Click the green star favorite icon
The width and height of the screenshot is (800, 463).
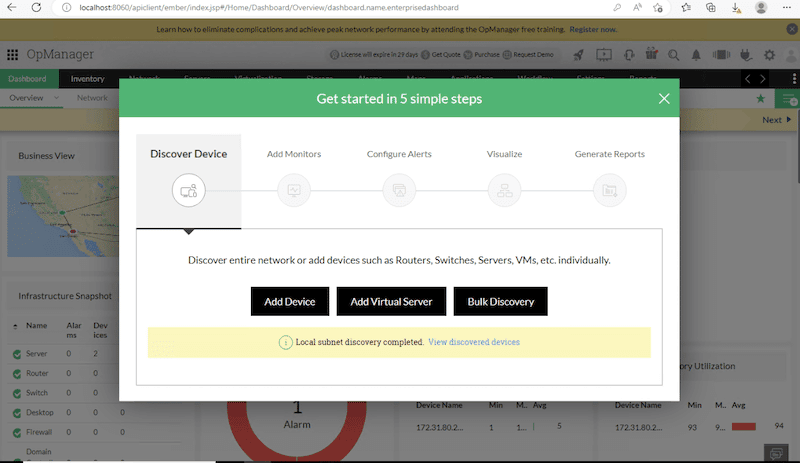click(x=761, y=99)
